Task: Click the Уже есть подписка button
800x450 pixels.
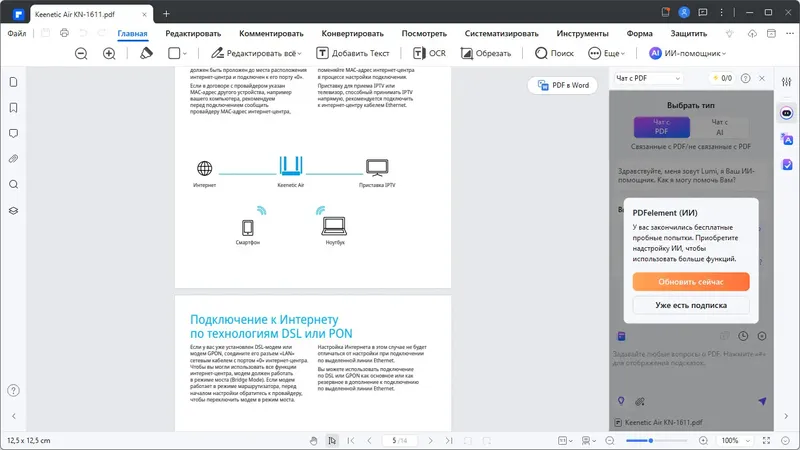Action: pos(691,305)
